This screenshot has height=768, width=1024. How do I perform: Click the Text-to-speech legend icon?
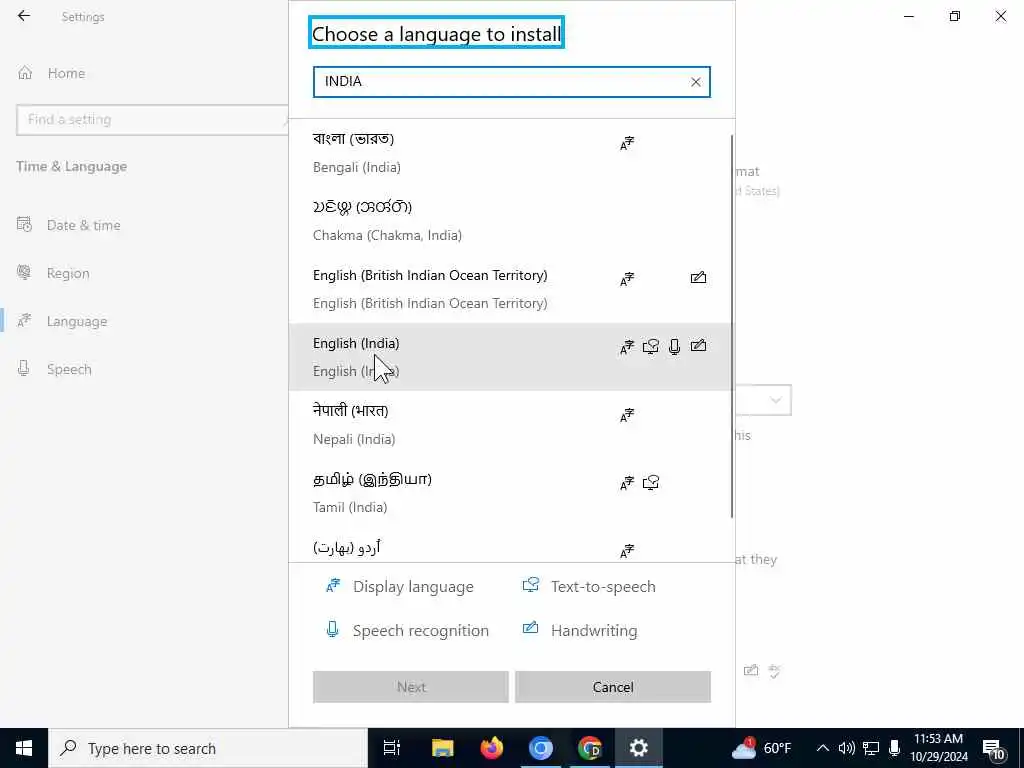coord(530,585)
